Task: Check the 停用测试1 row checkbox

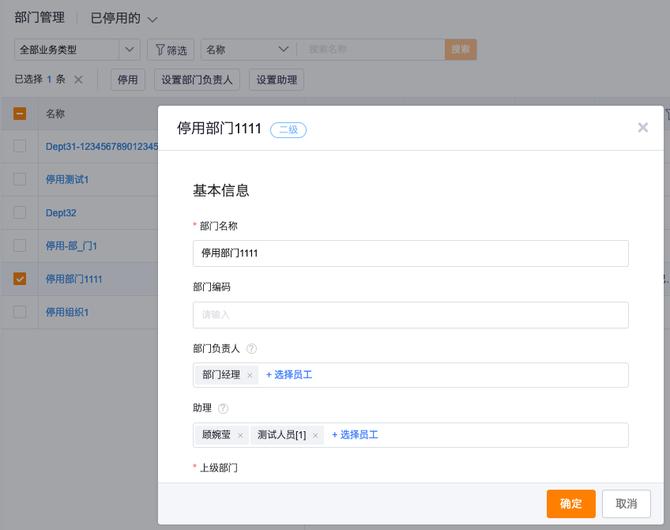Action: (x=20, y=179)
